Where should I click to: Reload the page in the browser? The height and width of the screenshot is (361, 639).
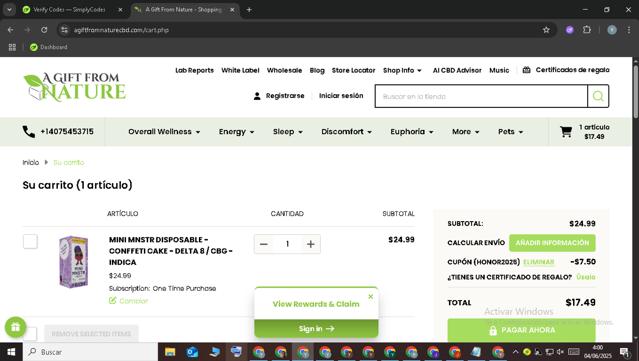click(x=44, y=30)
